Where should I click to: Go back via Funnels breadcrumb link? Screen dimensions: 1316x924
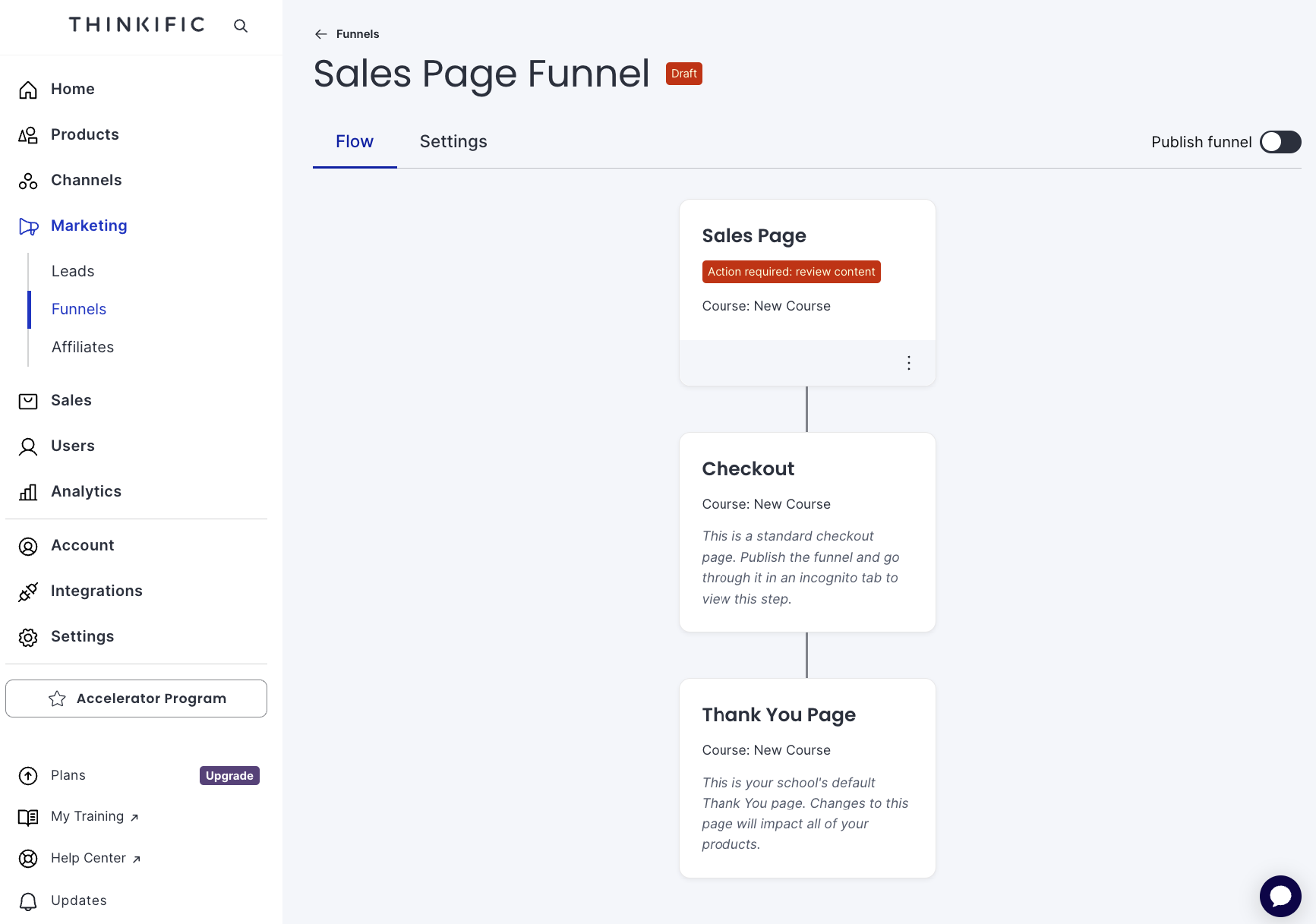coord(358,34)
